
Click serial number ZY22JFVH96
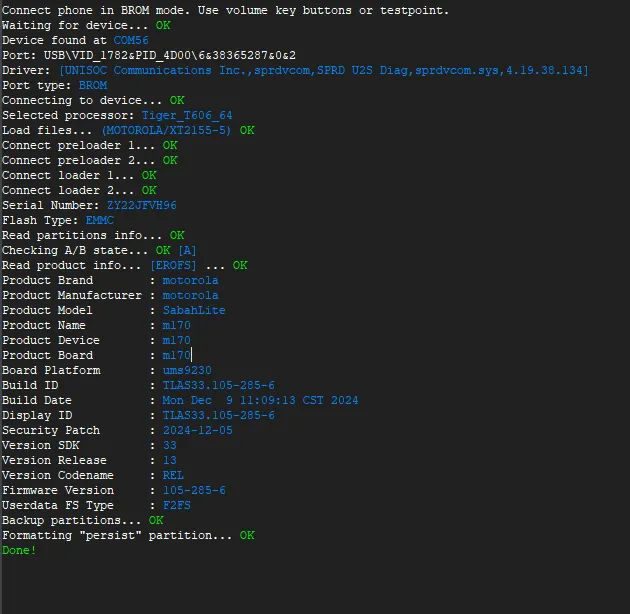tap(141, 205)
